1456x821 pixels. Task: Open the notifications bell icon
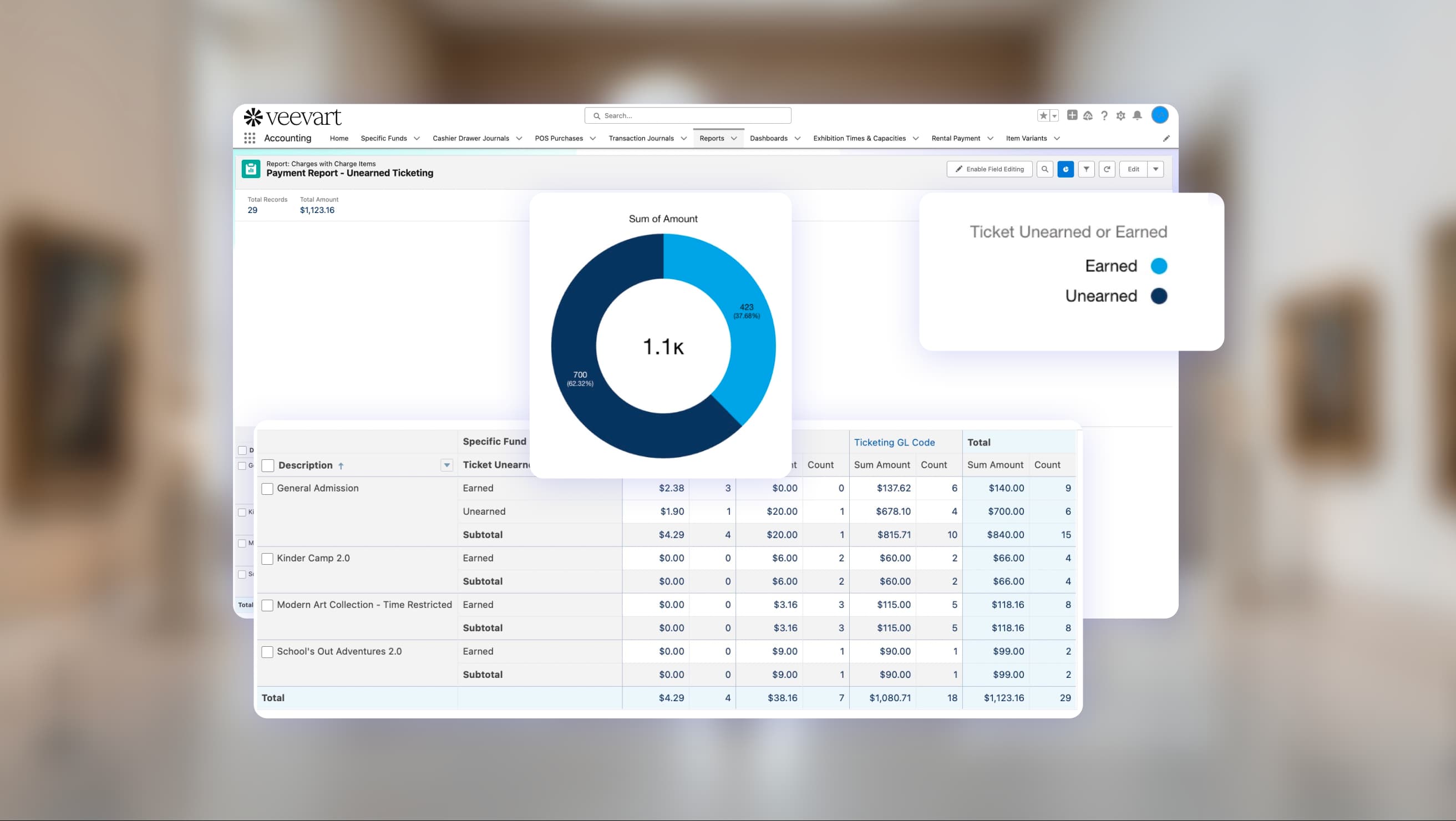click(1136, 115)
